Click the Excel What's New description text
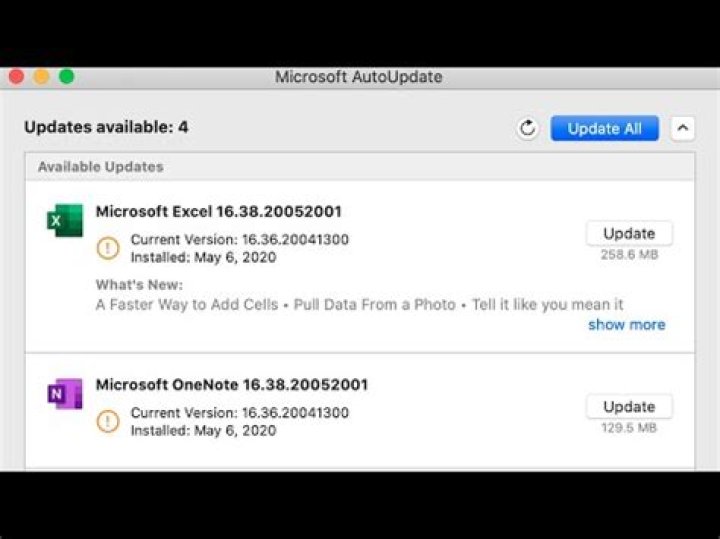 (359, 304)
